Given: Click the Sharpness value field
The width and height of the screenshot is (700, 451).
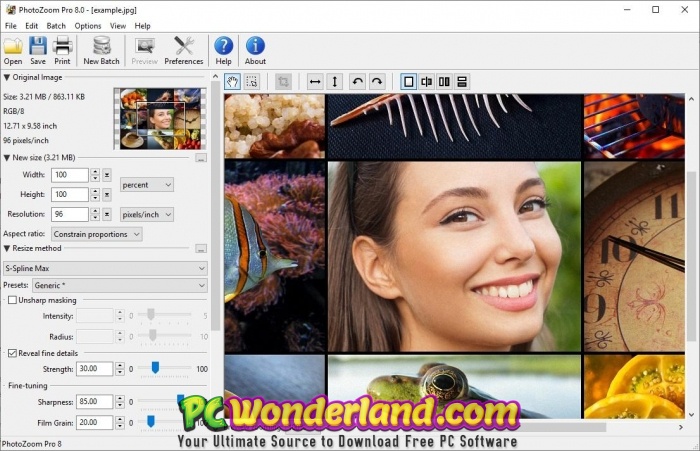Looking at the screenshot, I should 95,401.
